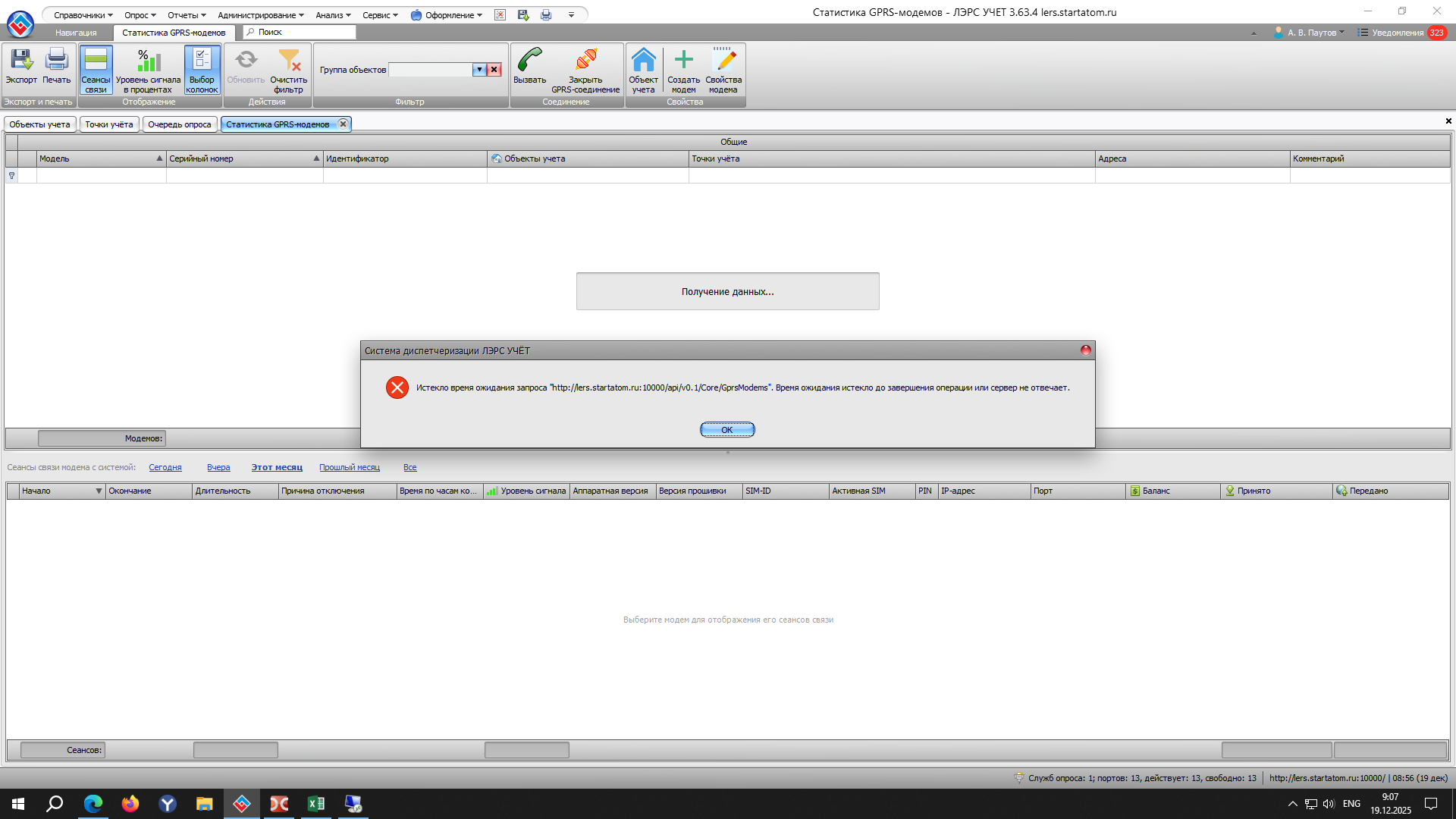Image resolution: width=1456 pixels, height=819 pixels.
Task: Expand Группа объектов dropdown arrow
Action: point(479,70)
